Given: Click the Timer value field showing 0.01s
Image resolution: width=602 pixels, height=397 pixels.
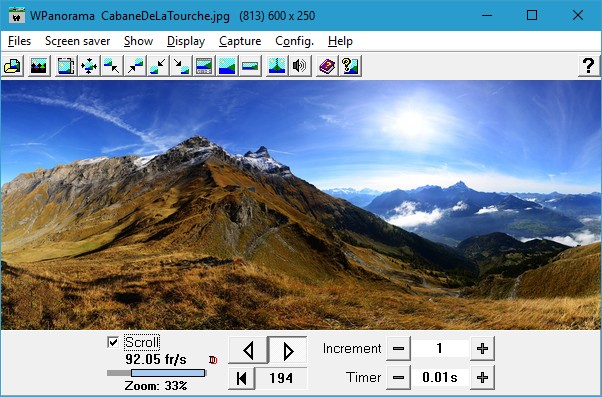Looking at the screenshot, I should coord(440,377).
